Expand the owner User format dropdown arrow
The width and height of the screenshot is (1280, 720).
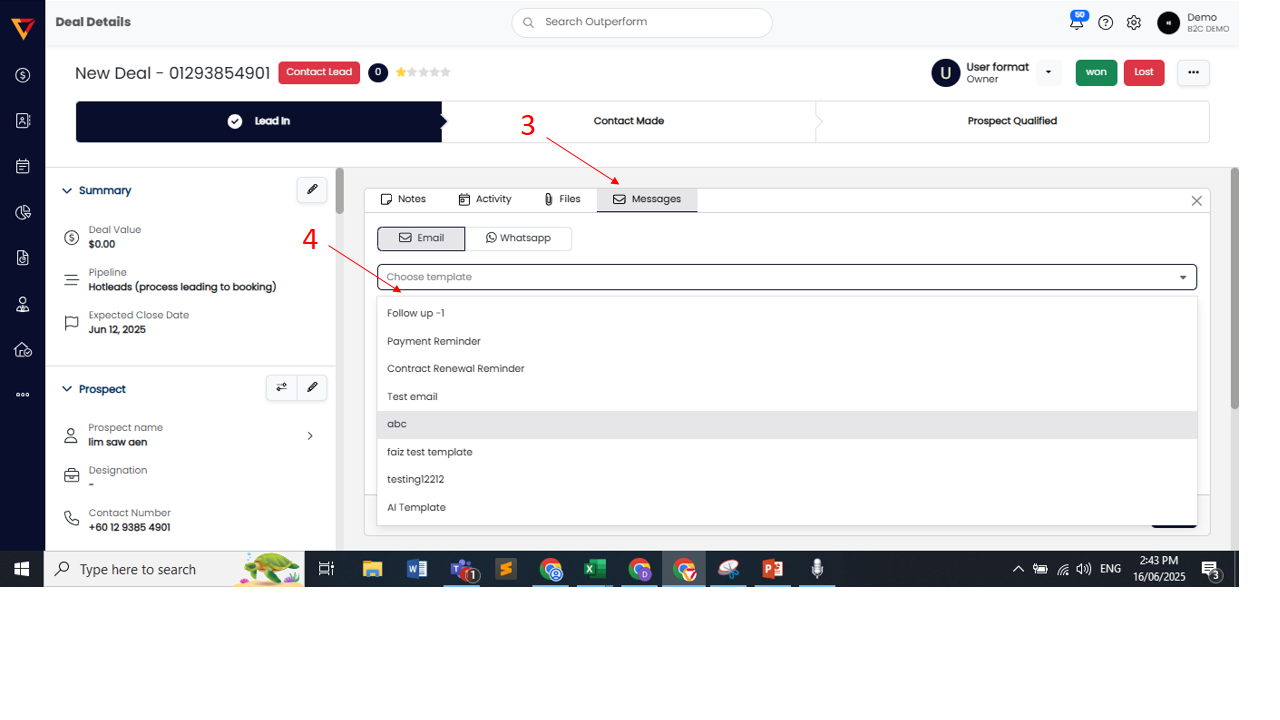pos(1048,73)
